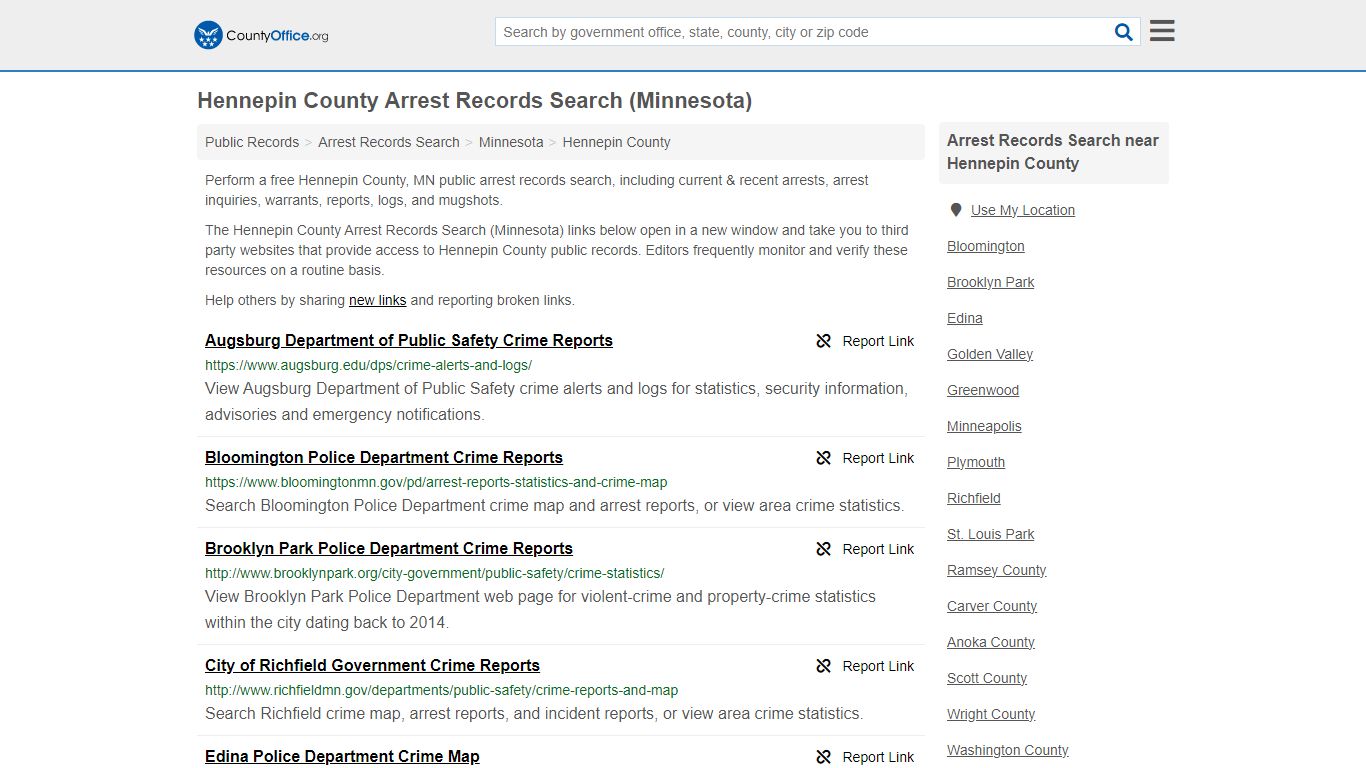This screenshot has height=768, width=1366.
Task: Click Report Link text for Augsburg entry
Action: click(878, 341)
